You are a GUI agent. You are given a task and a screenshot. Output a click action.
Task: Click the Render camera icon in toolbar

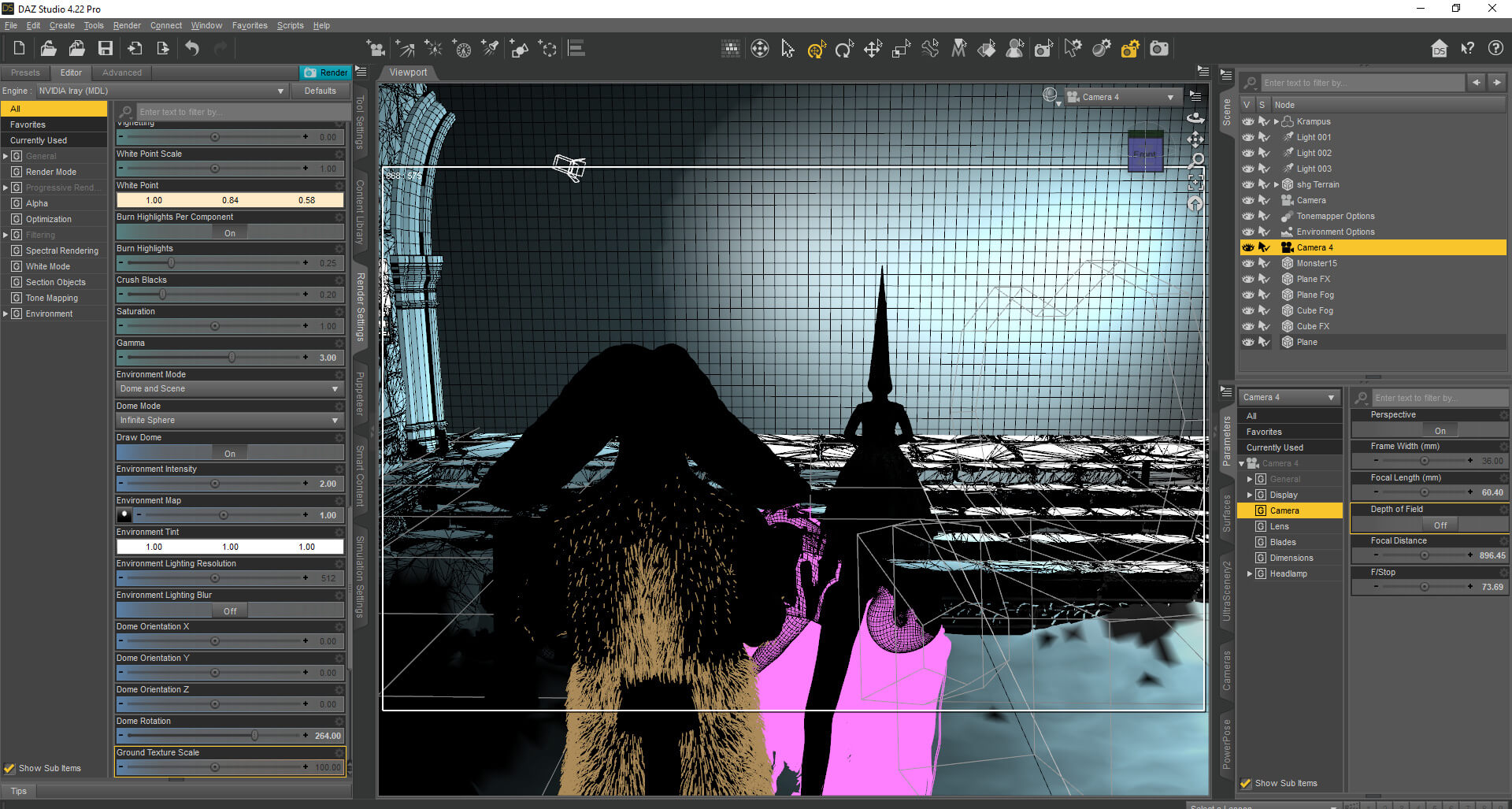coord(1159,49)
